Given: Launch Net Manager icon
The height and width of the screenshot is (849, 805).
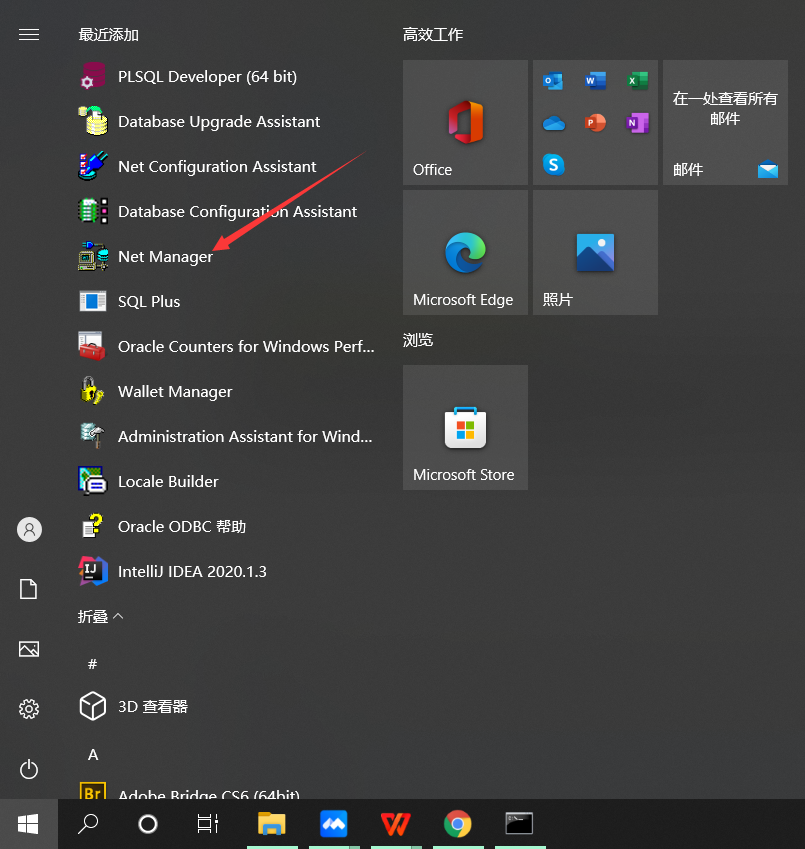Looking at the screenshot, I should [93, 256].
